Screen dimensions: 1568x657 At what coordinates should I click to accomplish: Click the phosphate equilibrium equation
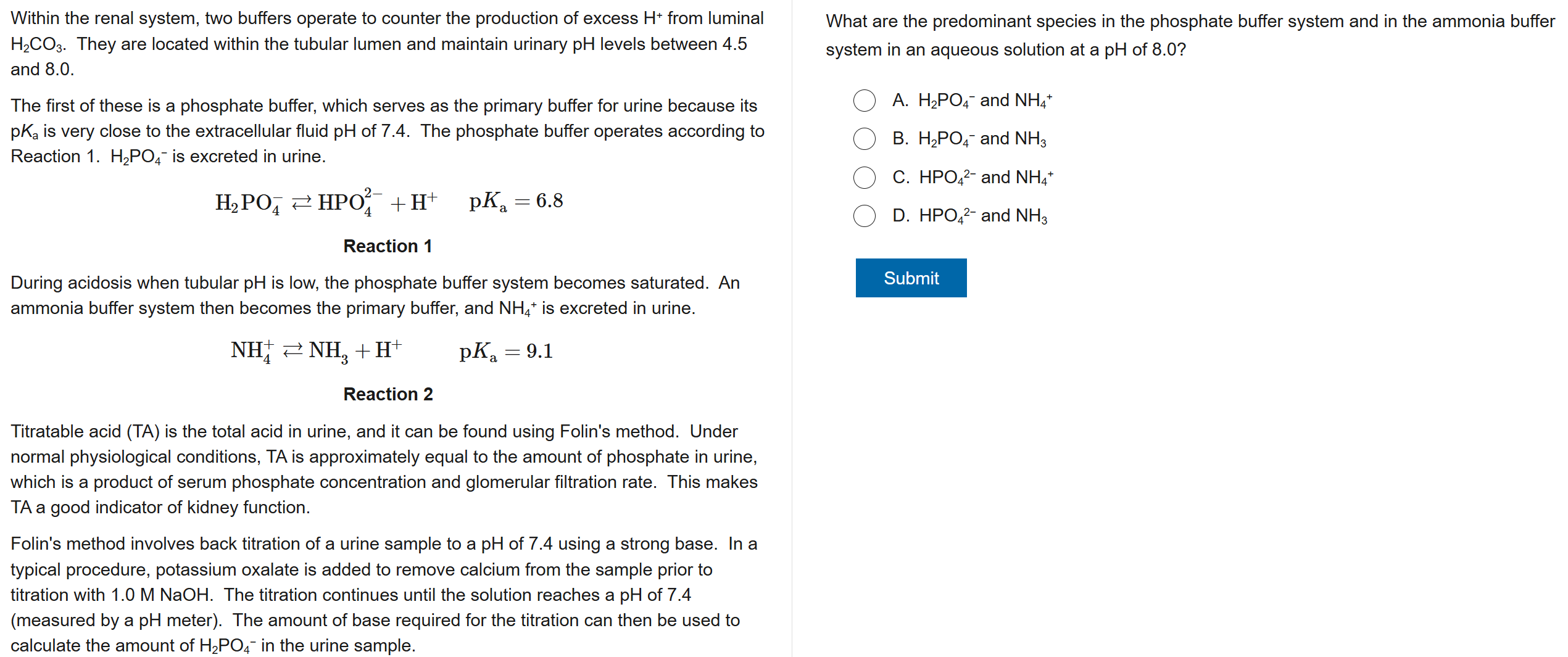pos(326,202)
